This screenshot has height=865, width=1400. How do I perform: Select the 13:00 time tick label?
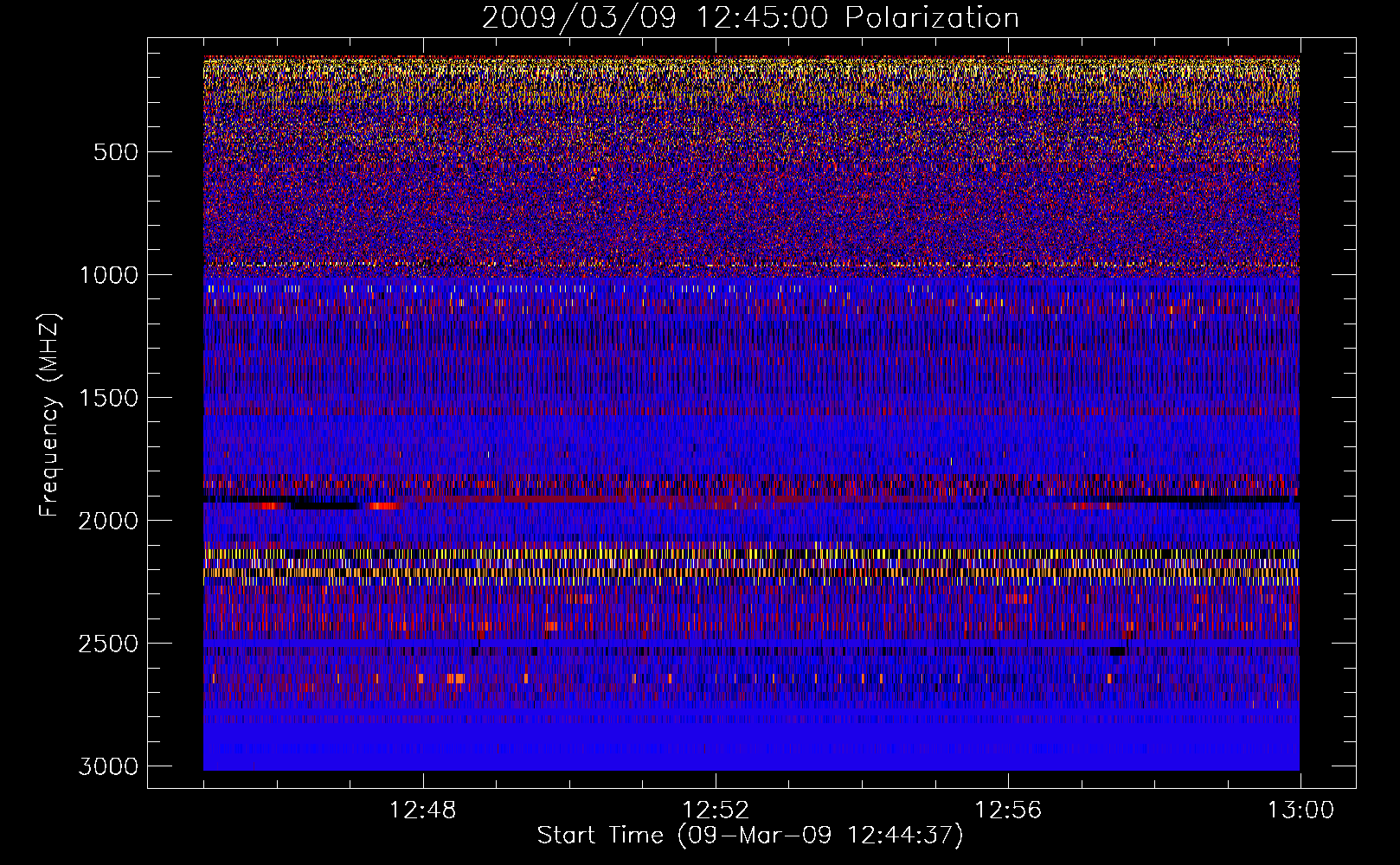1300,811
